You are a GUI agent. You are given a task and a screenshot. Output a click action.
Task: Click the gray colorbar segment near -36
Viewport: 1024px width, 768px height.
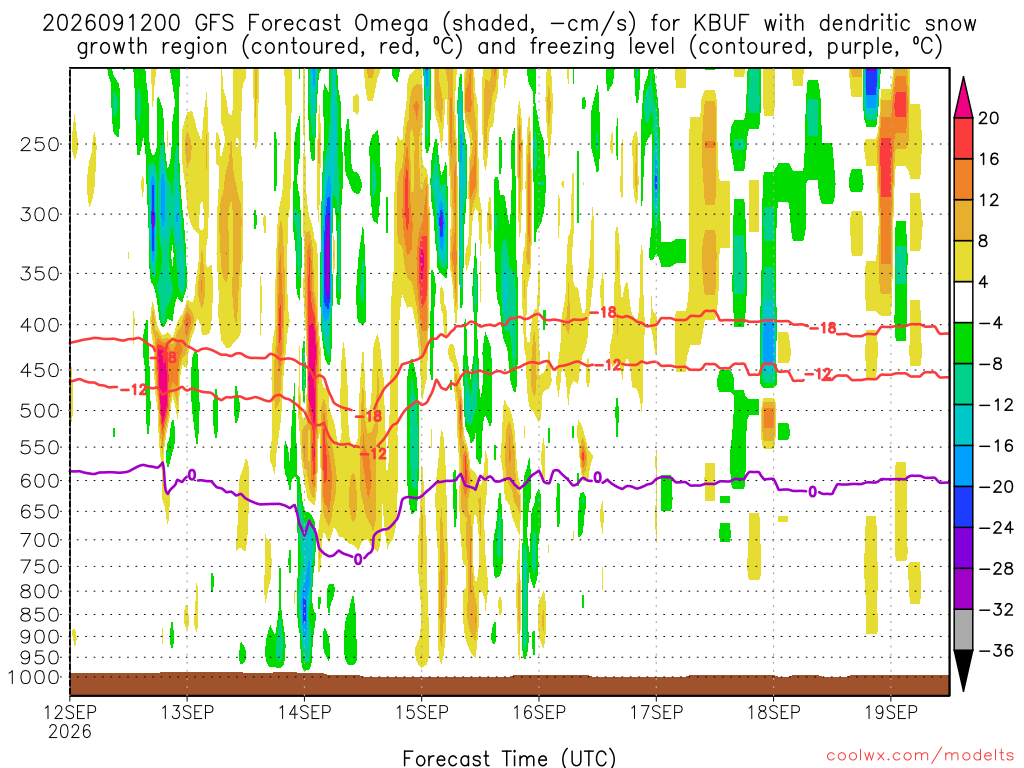tap(963, 630)
